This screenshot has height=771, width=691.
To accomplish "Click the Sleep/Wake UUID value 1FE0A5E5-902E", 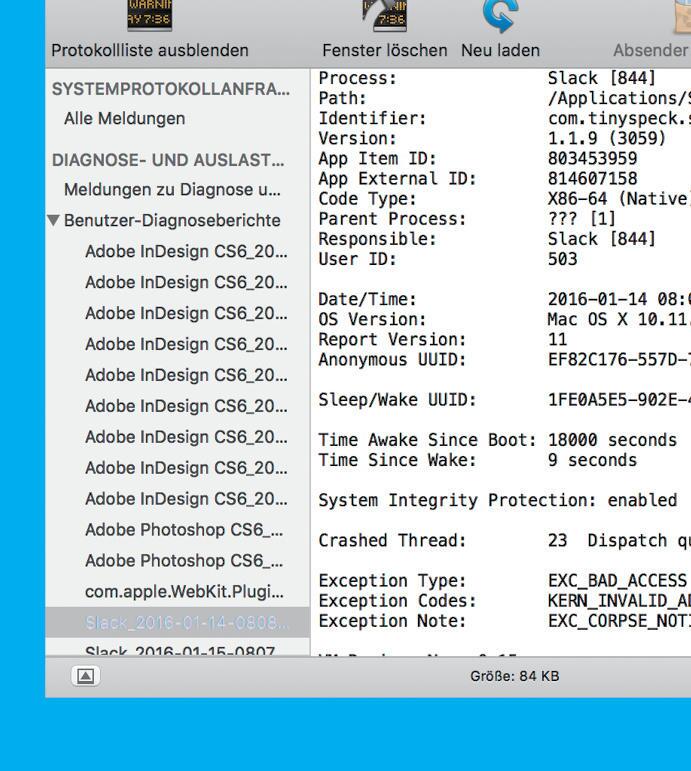I will coord(619,400).
